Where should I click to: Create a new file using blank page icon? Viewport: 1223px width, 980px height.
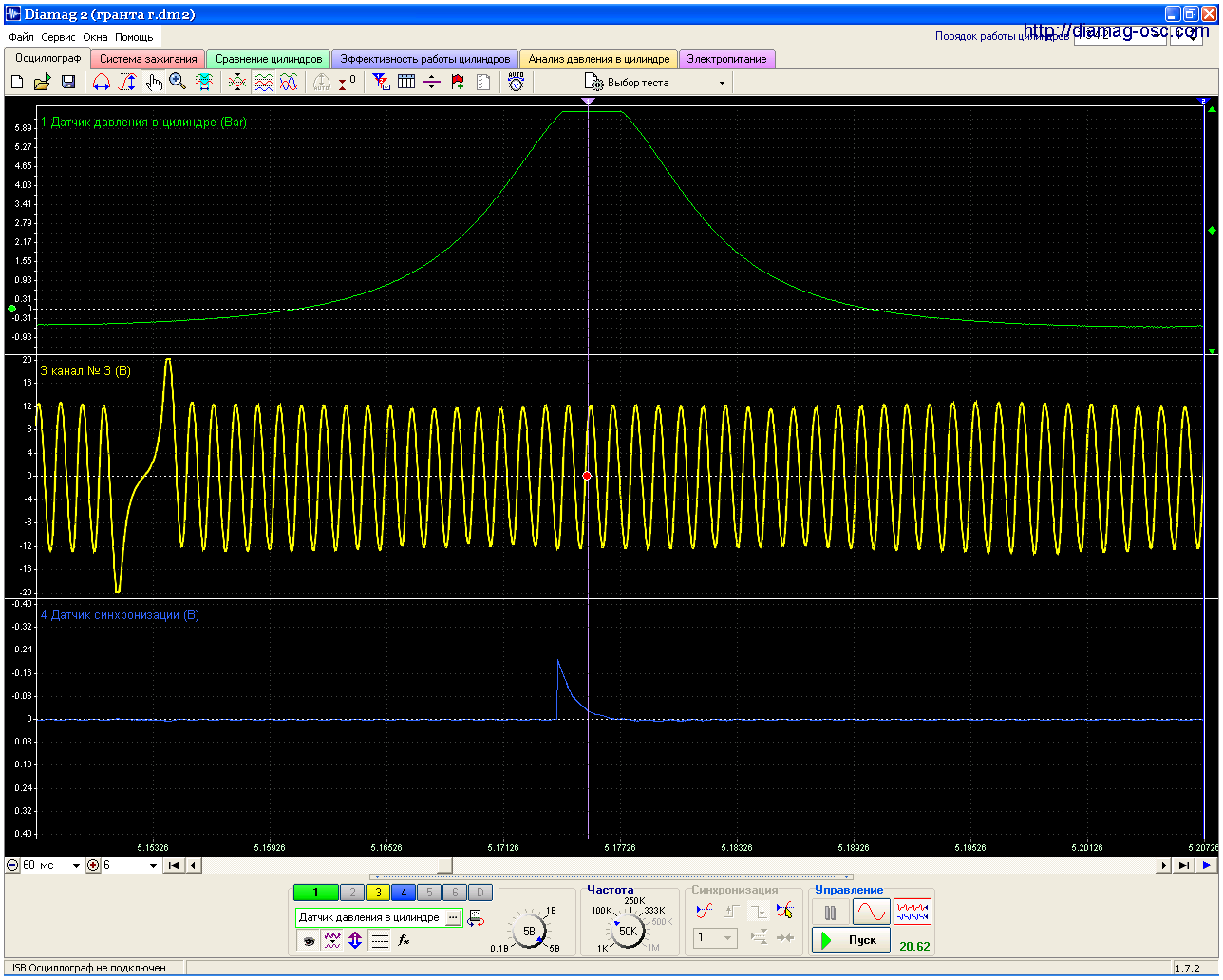pos(17,83)
